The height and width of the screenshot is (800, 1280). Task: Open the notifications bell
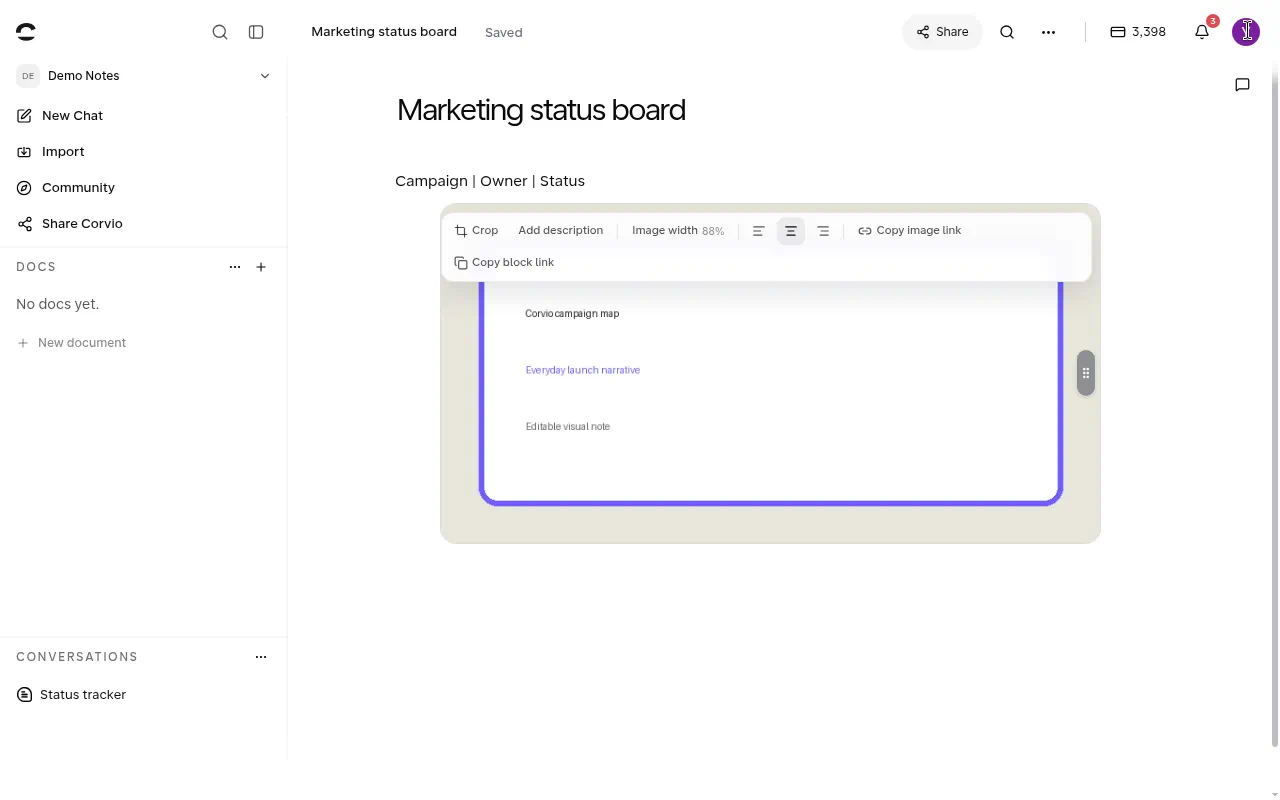(x=1202, y=32)
